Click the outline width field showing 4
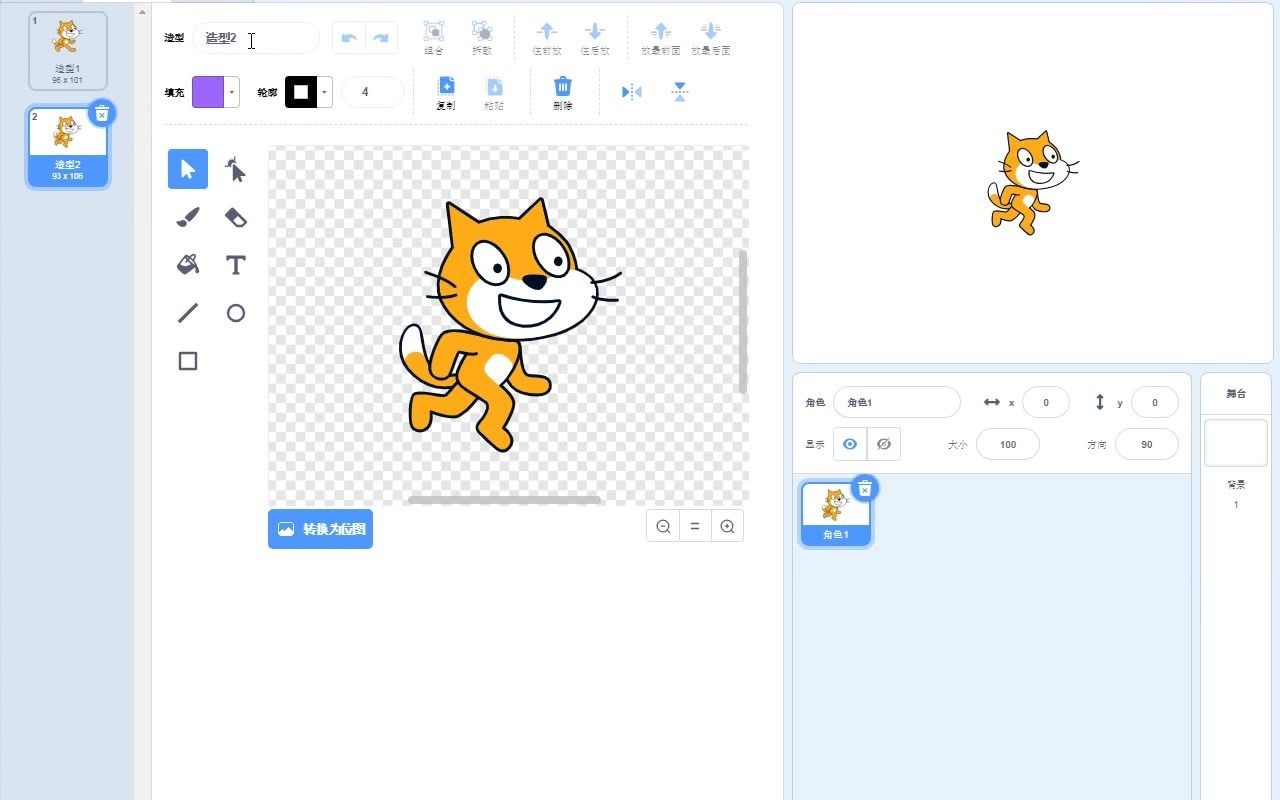The image size is (1280, 800). coord(373,92)
